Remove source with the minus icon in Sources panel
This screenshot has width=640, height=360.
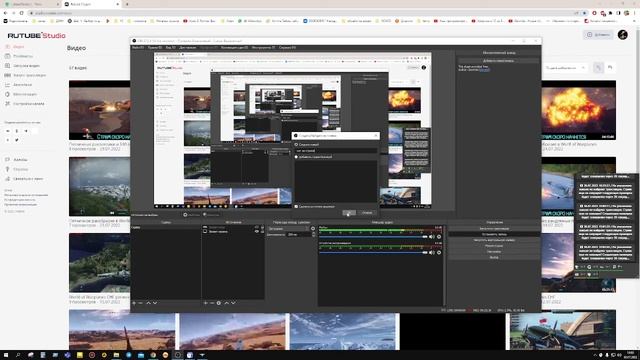[212, 303]
